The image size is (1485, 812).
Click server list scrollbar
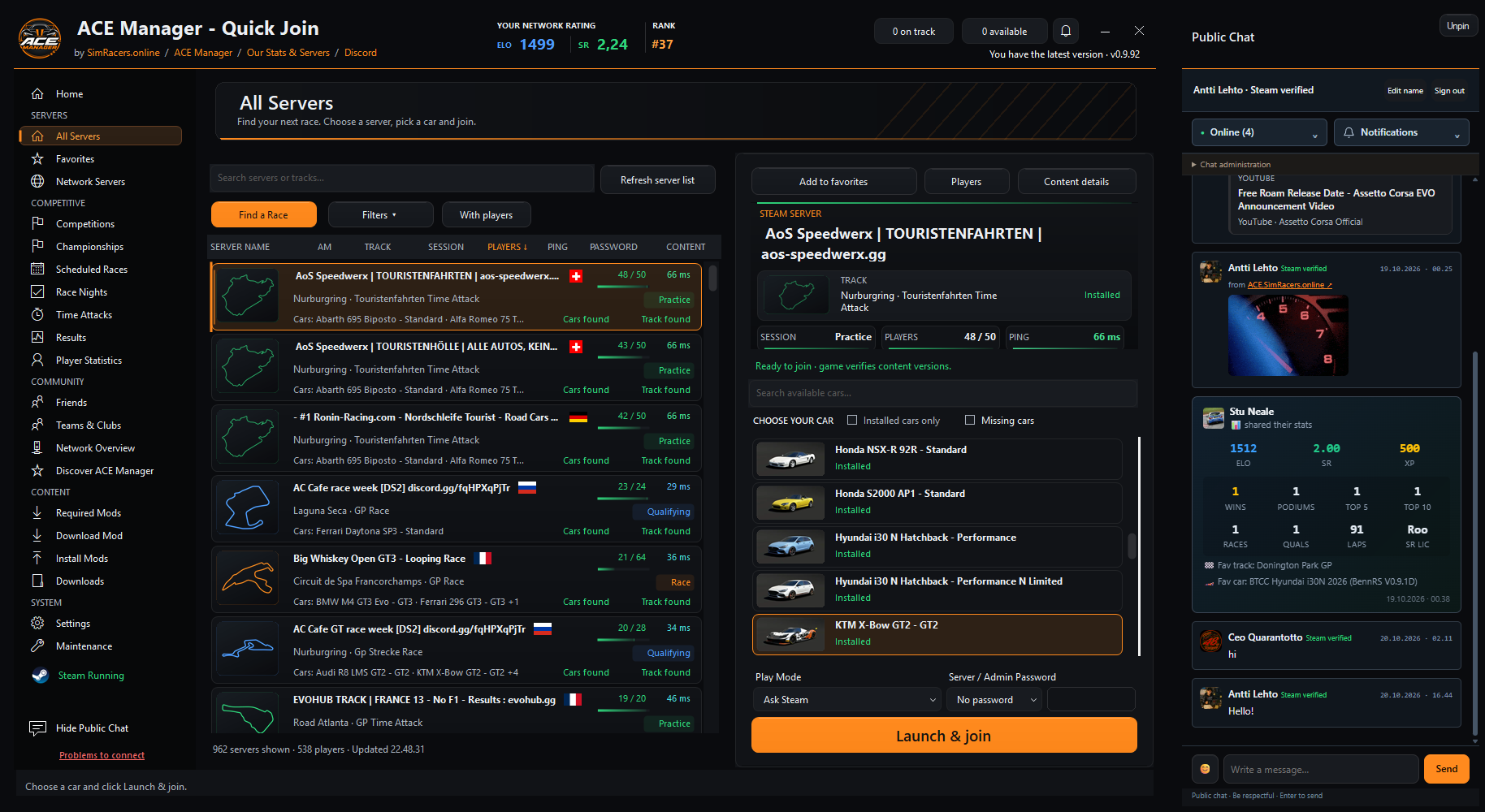[712, 279]
